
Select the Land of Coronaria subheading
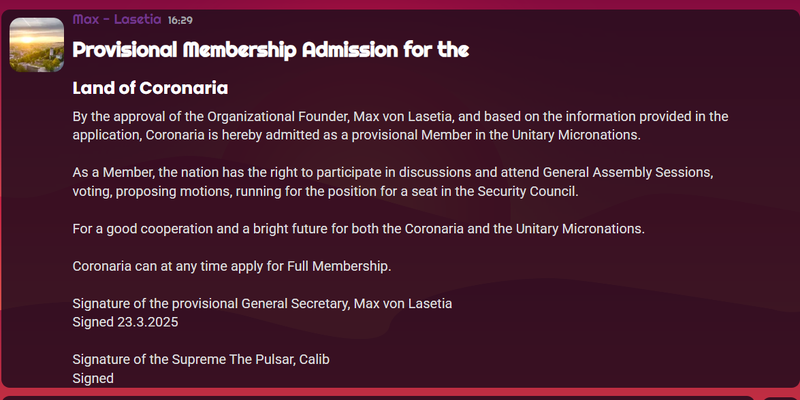(x=150, y=88)
